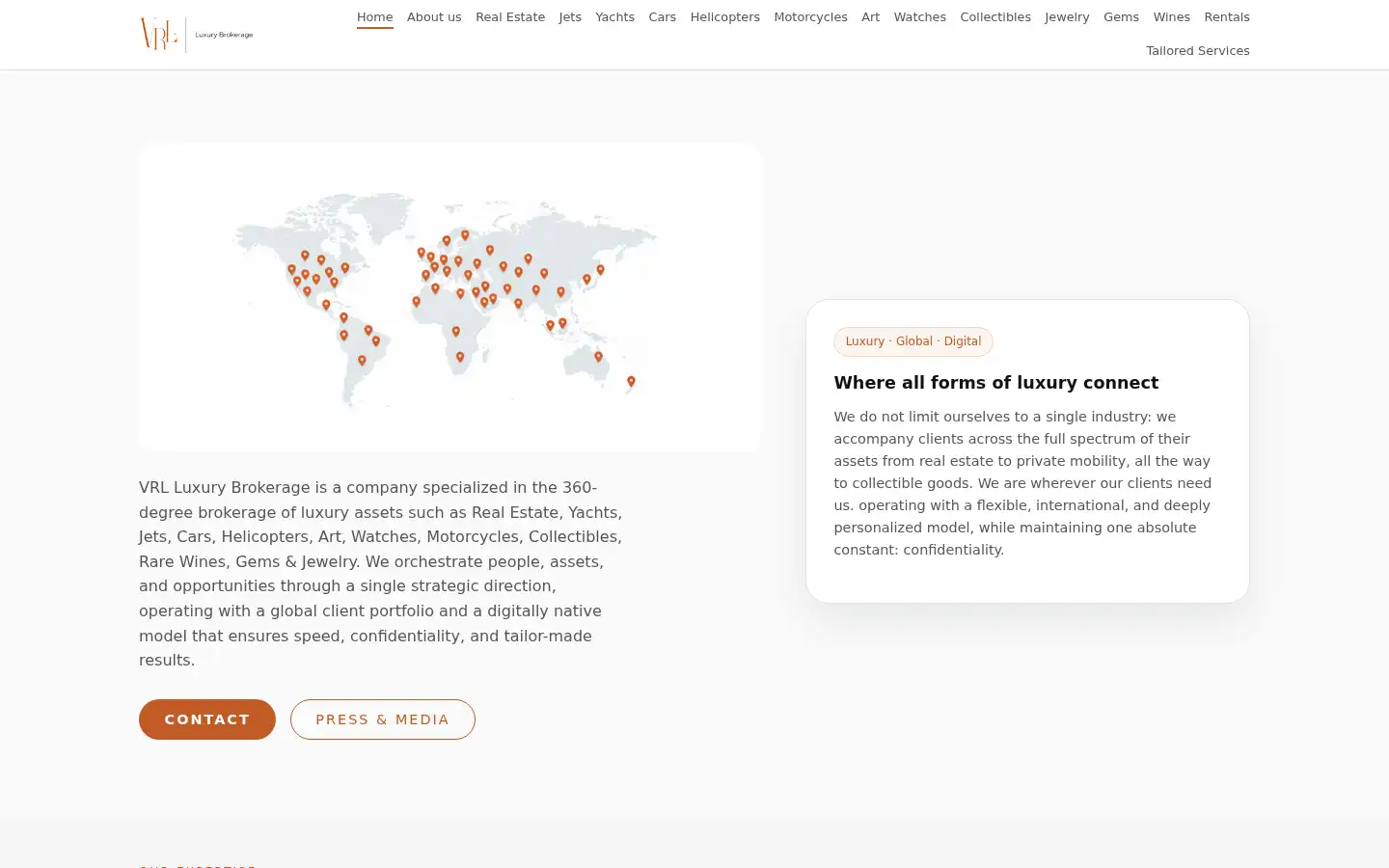Click the world map image
Image resolution: width=1389 pixels, height=868 pixels.
pyautogui.click(x=449, y=297)
